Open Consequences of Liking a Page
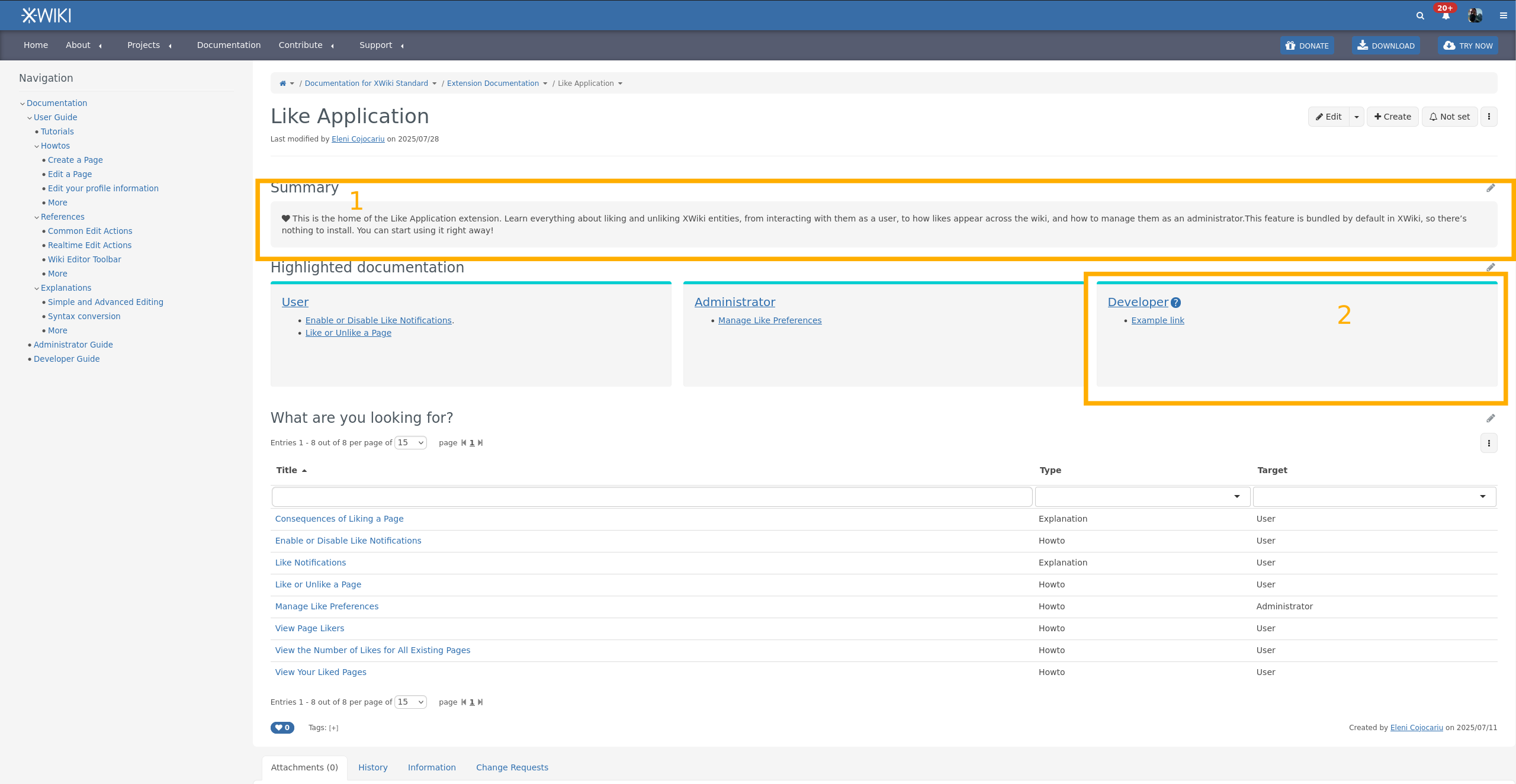 (339, 519)
